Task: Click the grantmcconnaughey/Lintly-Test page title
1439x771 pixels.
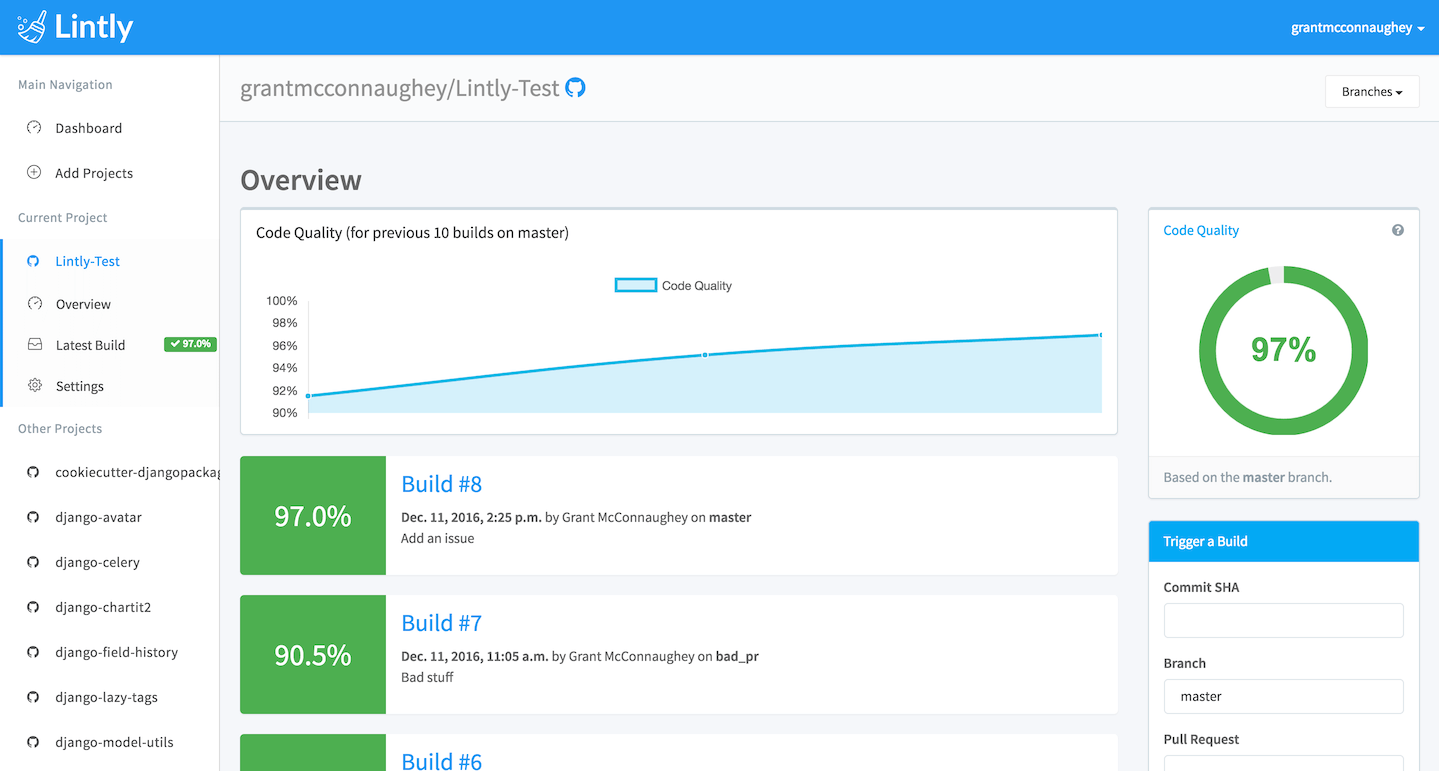Action: pos(400,88)
